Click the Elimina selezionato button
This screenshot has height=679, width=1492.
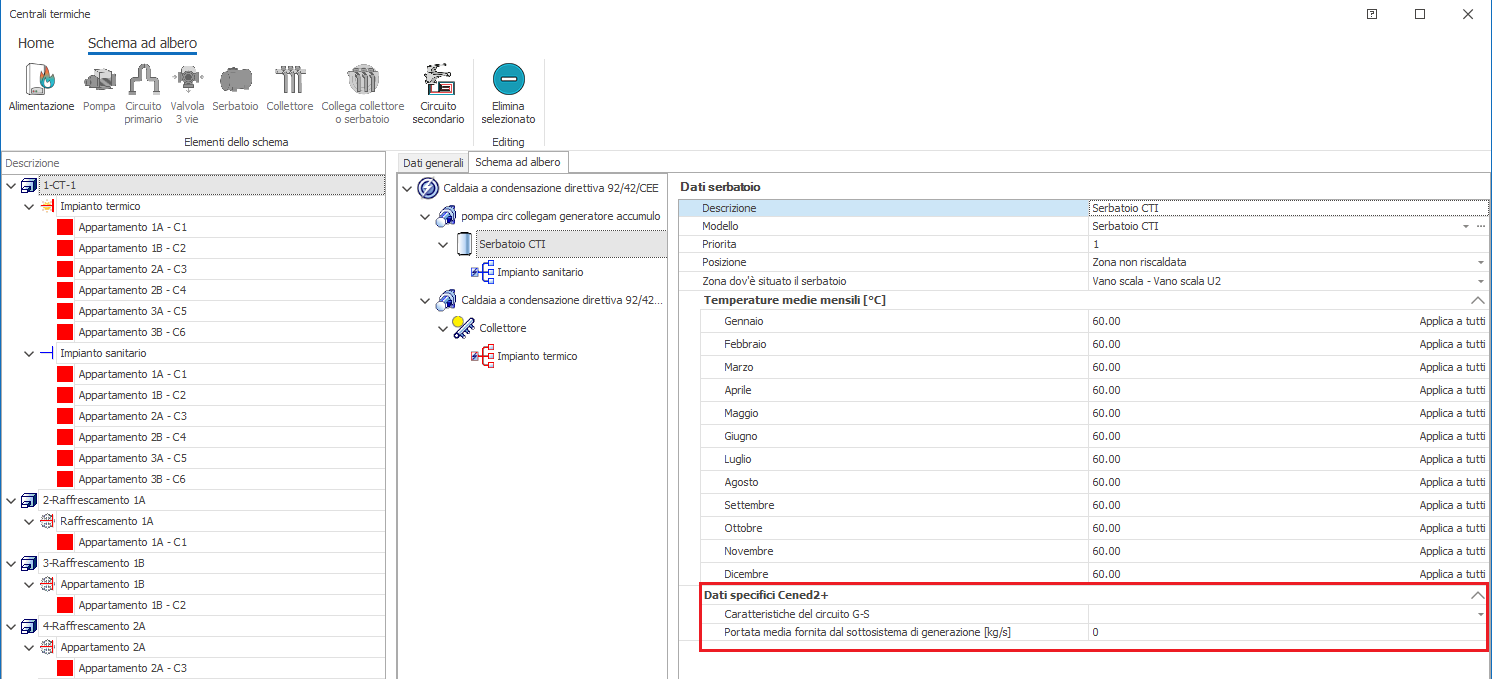pyautogui.click(x=508, y=82)
